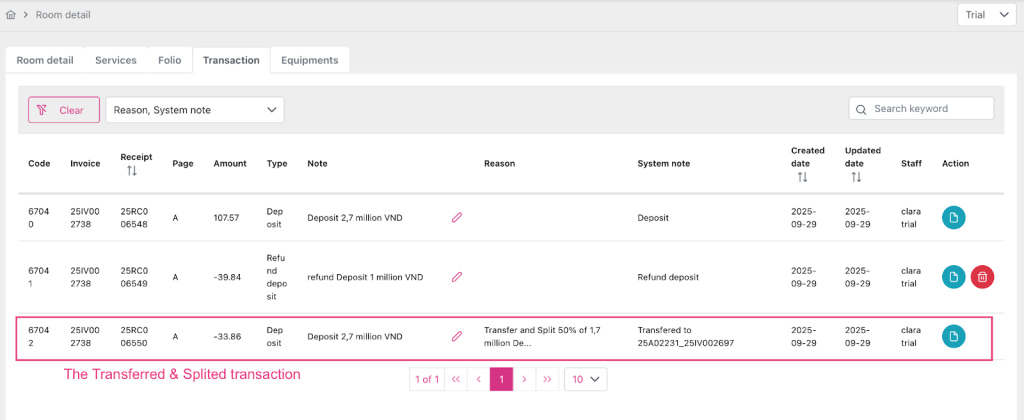Viewport: 1024px width, 420px height.
Task: Open the Trial dropdown
Action: pyautogui.click(x=986, y=15)
